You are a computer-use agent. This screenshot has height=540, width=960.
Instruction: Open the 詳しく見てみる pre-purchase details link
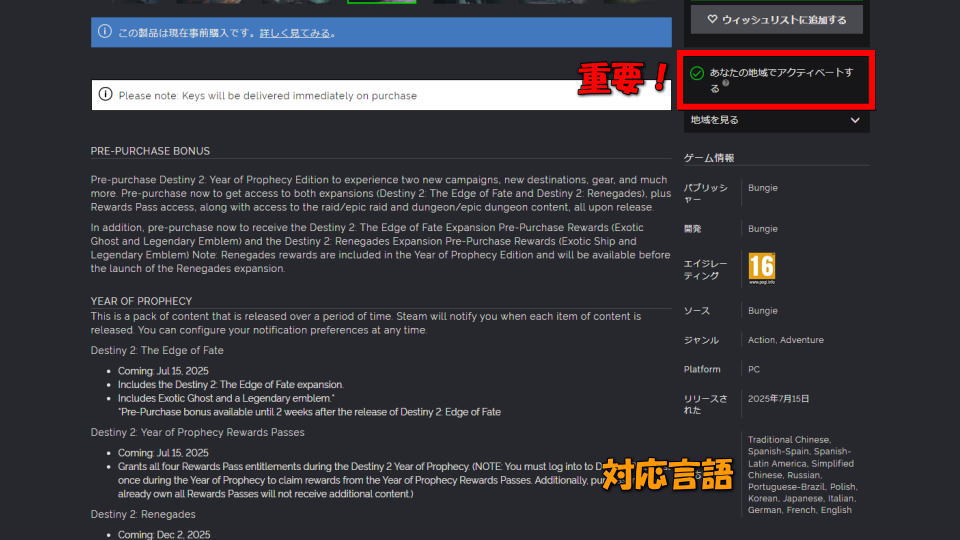[x=294, y=33]
